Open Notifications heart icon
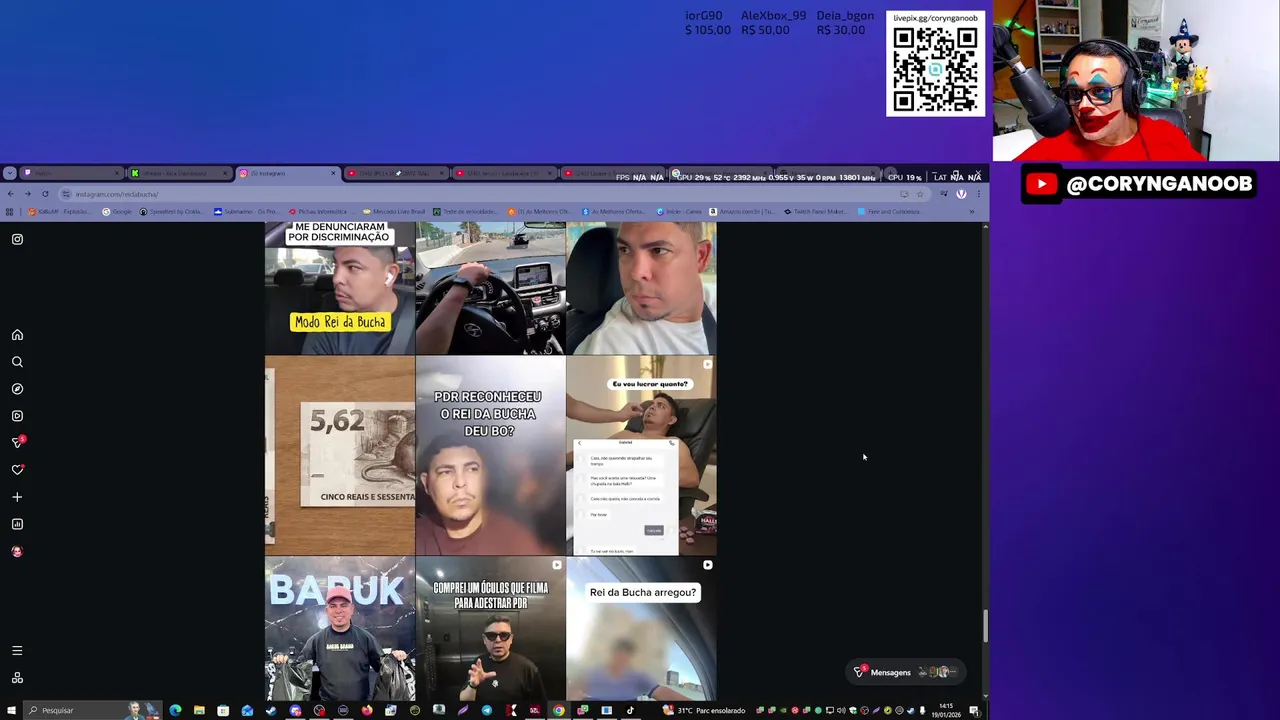 click(x=17, y=470)
